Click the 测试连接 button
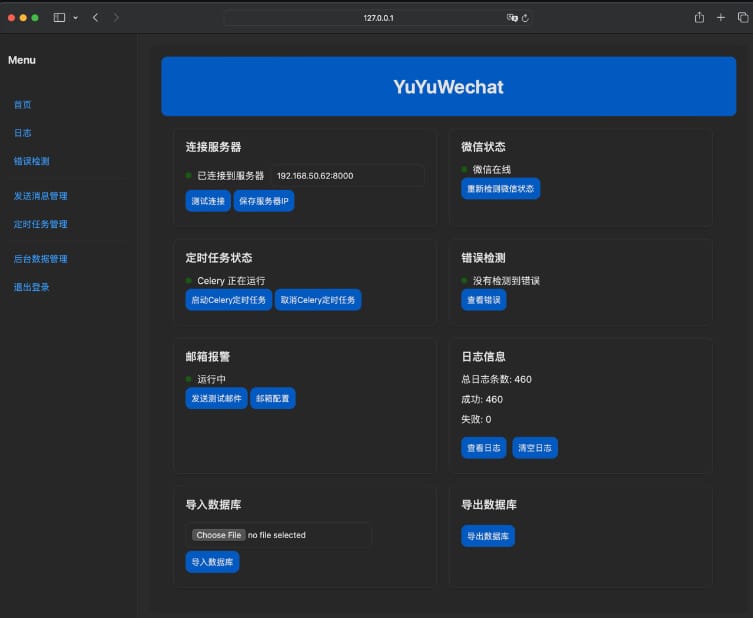Image resolution: width=753 pixels, height=618 pixels. point(208,201)
